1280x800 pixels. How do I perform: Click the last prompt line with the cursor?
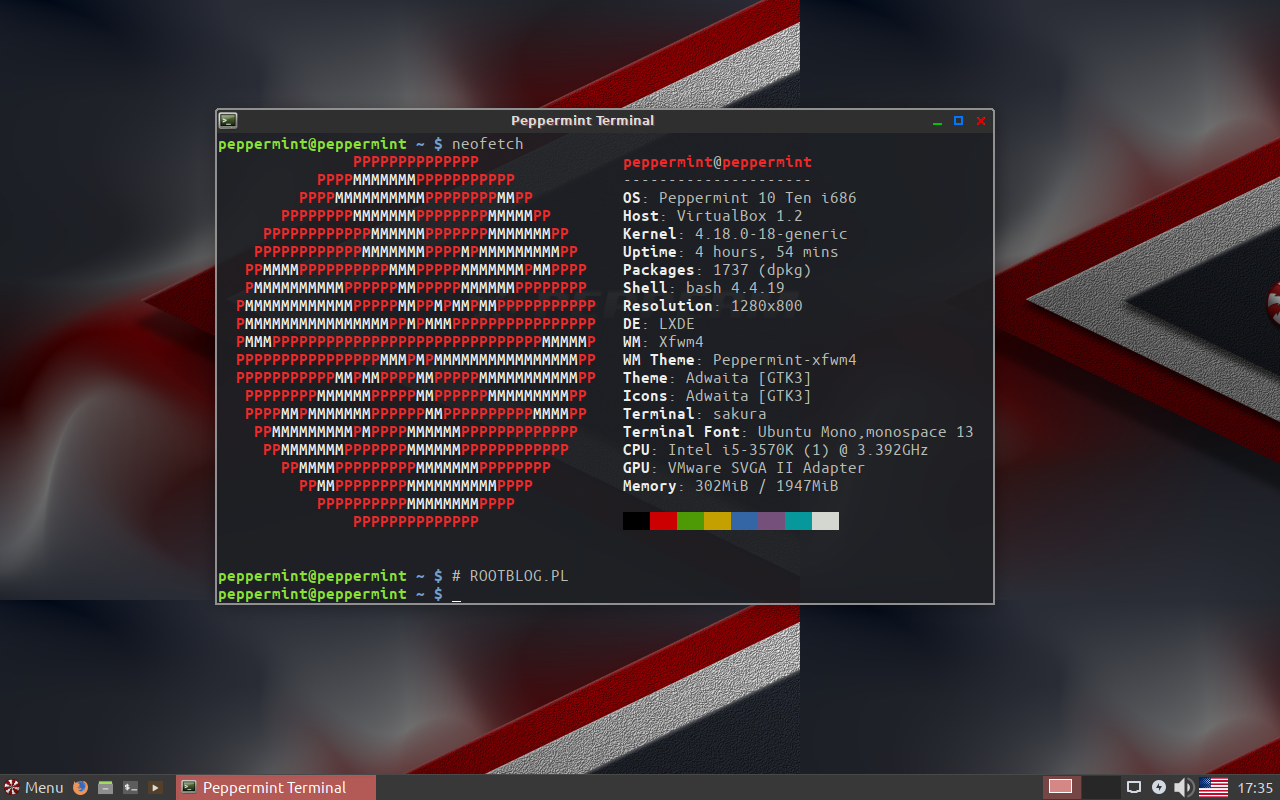pos(340,594)
